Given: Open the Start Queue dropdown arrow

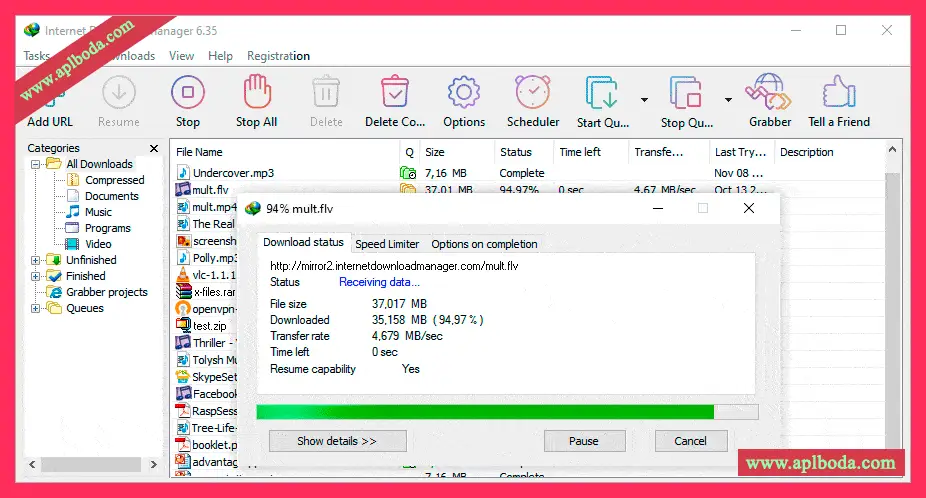Looking at the screenshot, I should pos(644,100).
